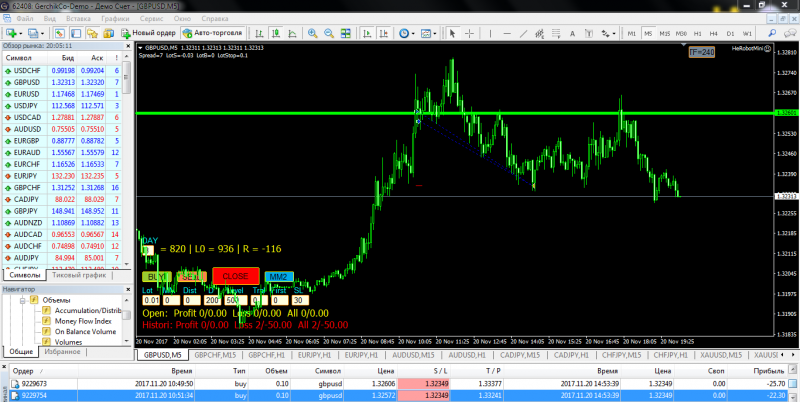The image size is (800, 402).
Task: Open the Сервис menu
Action: [151, 18]
